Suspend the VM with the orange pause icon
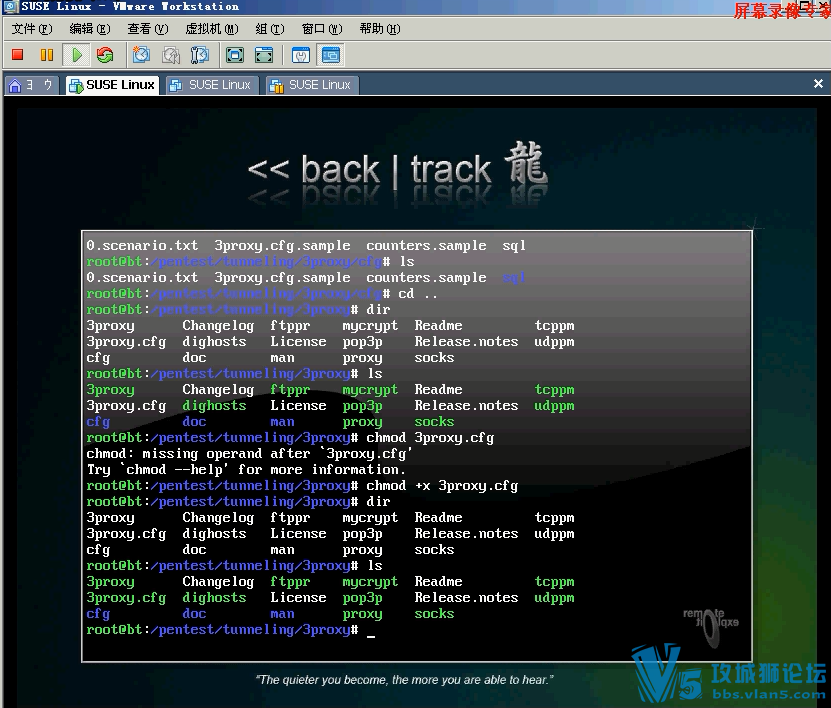Screen dimensions: 831x708 tap(47, 55)
